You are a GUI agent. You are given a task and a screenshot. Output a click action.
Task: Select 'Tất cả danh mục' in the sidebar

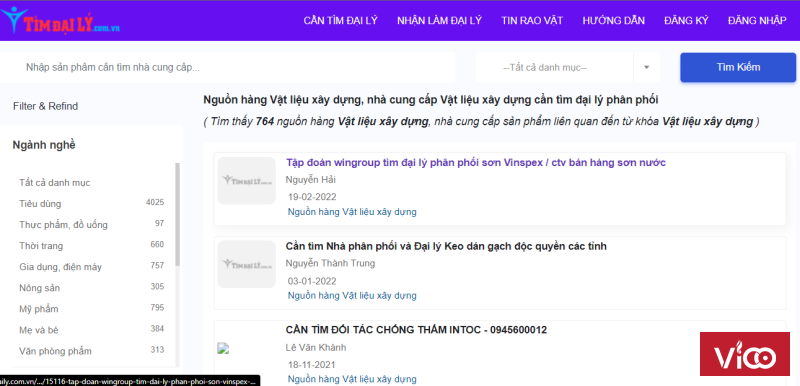click(55, 183)
